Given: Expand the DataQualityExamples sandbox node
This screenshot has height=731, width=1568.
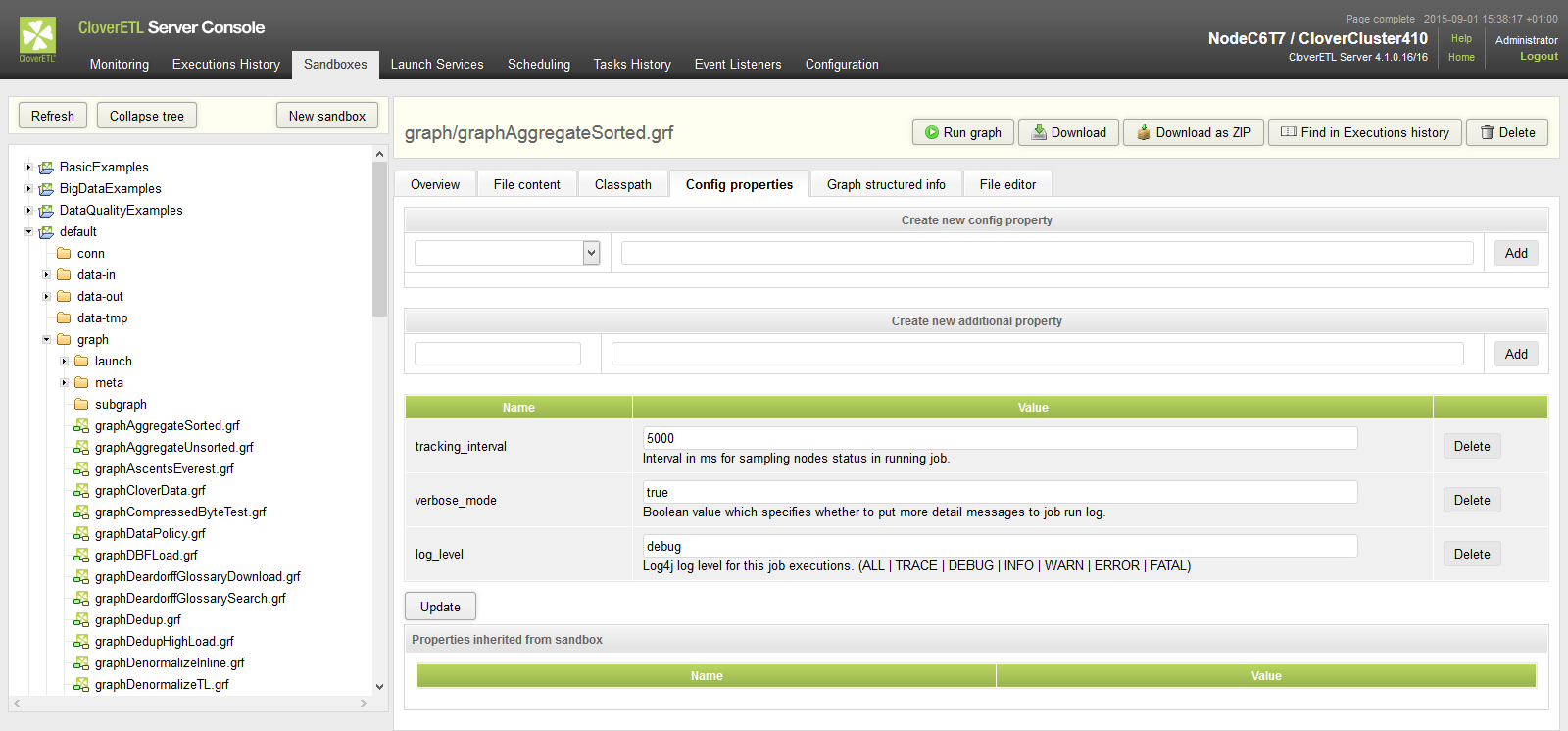Looking at the screenshot, I should point(28,211).
